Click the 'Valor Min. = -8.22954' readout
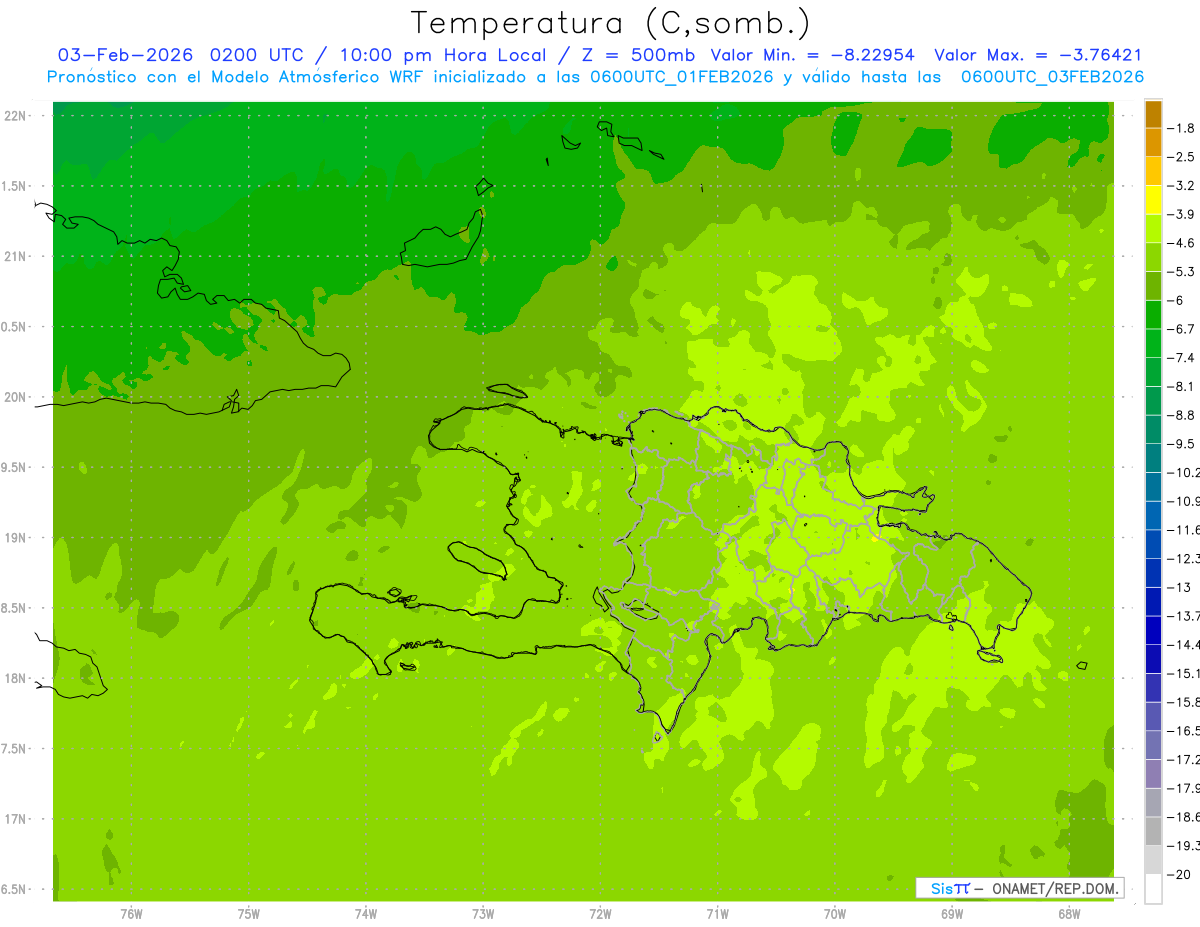The height and width of the screenshot is (927, 1200). coord(812,55)
